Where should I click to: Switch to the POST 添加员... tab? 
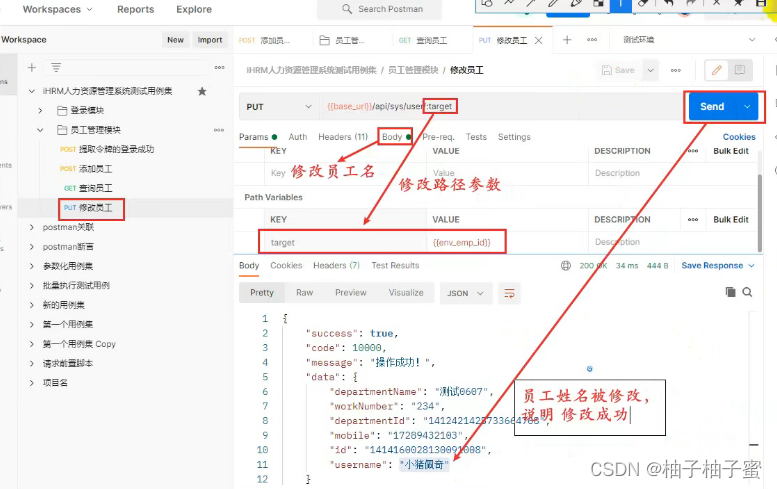[264, 41]
